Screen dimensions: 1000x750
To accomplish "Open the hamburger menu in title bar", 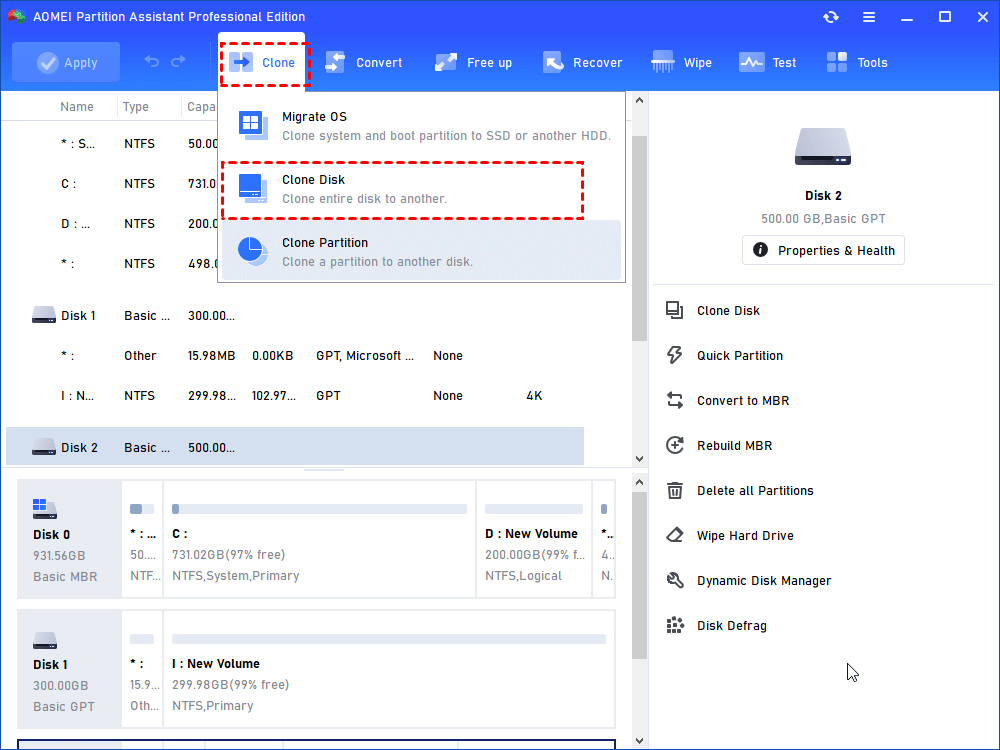I will click(869, 17).
